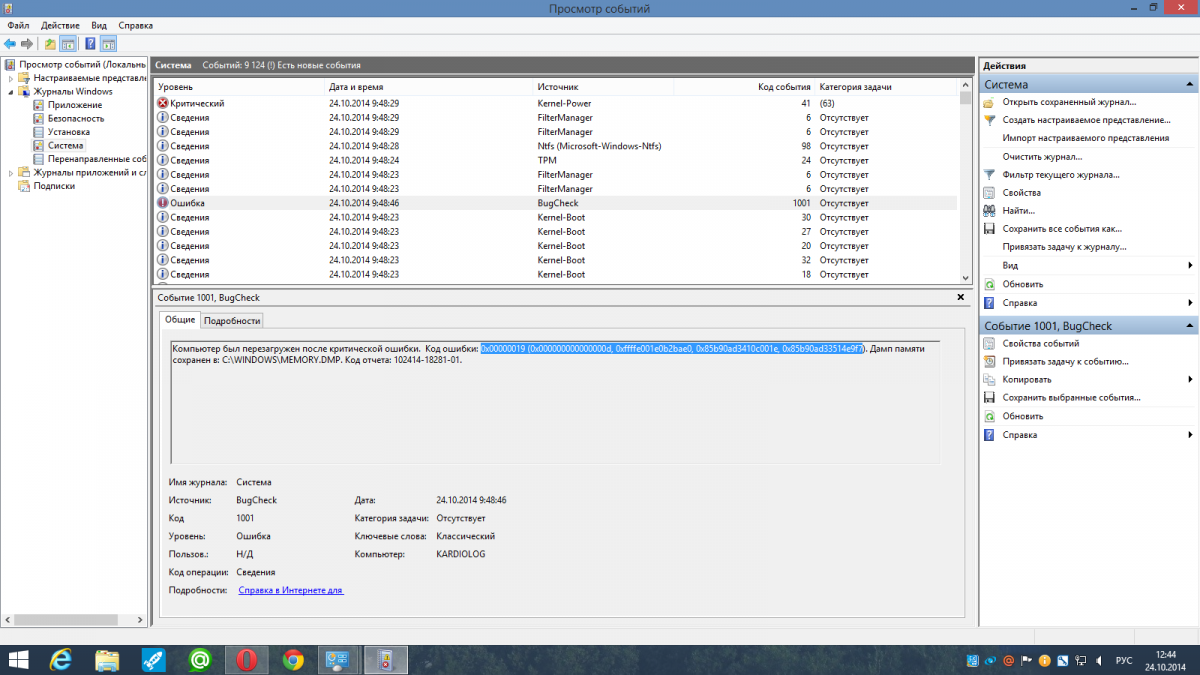Close the event preview pane with its X
This screenshot has height=675, width=1200.
[x=960, y=297]
